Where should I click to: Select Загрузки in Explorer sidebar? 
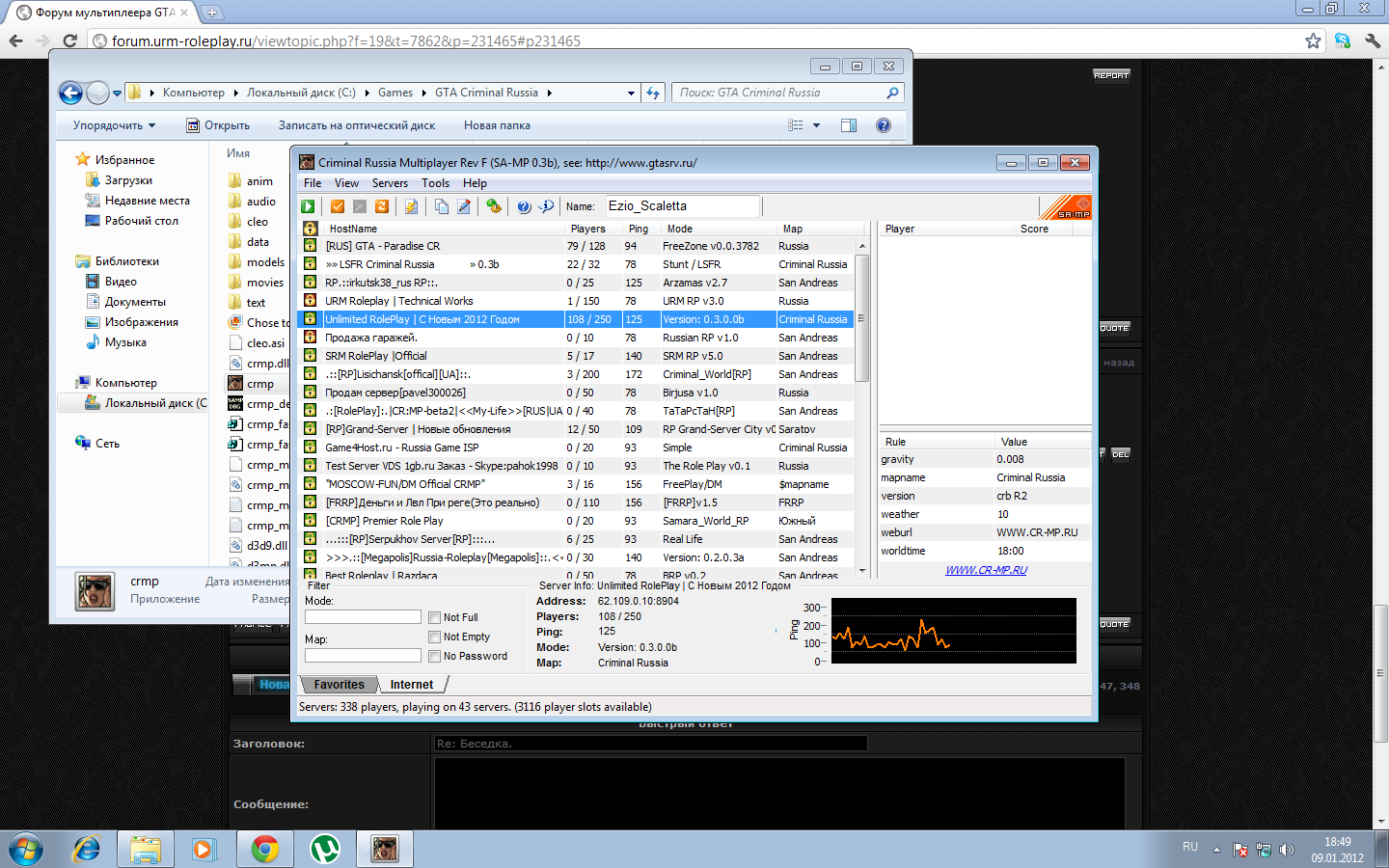(128, 180)
